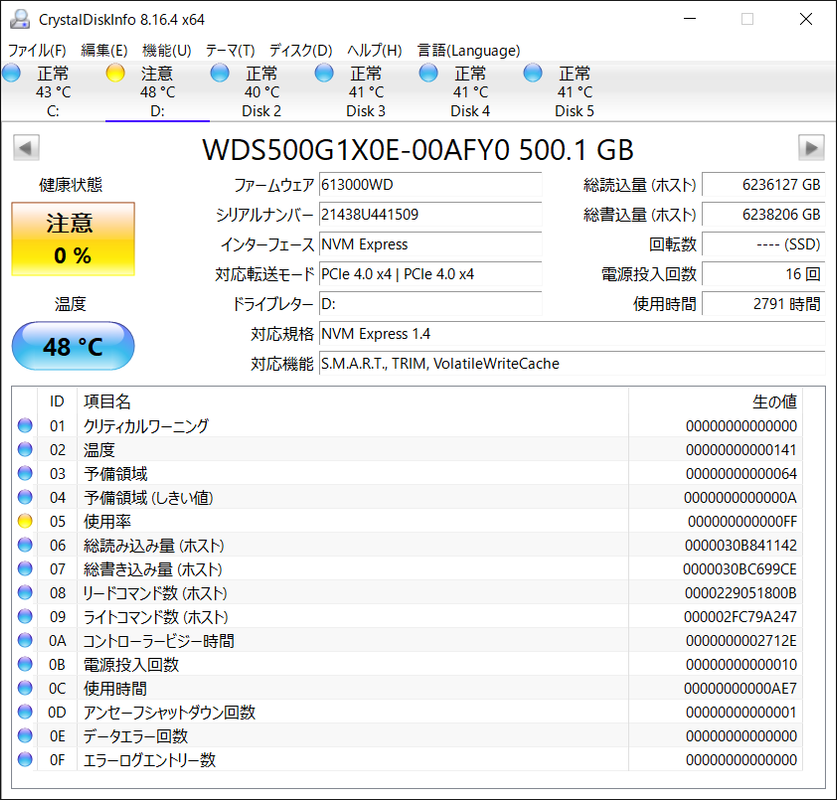Click the インターフェース field NVM Express
837x800 pixels.
click(430, 244)
